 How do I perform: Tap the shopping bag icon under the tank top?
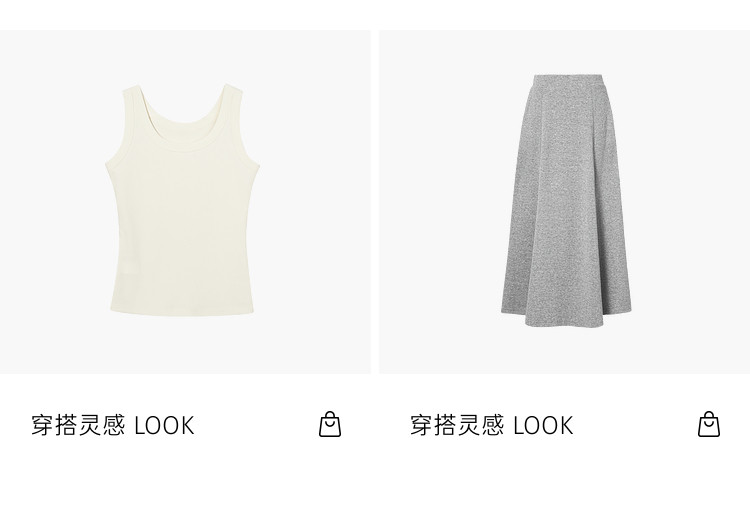pyautogui.click(x=330, y=424)
